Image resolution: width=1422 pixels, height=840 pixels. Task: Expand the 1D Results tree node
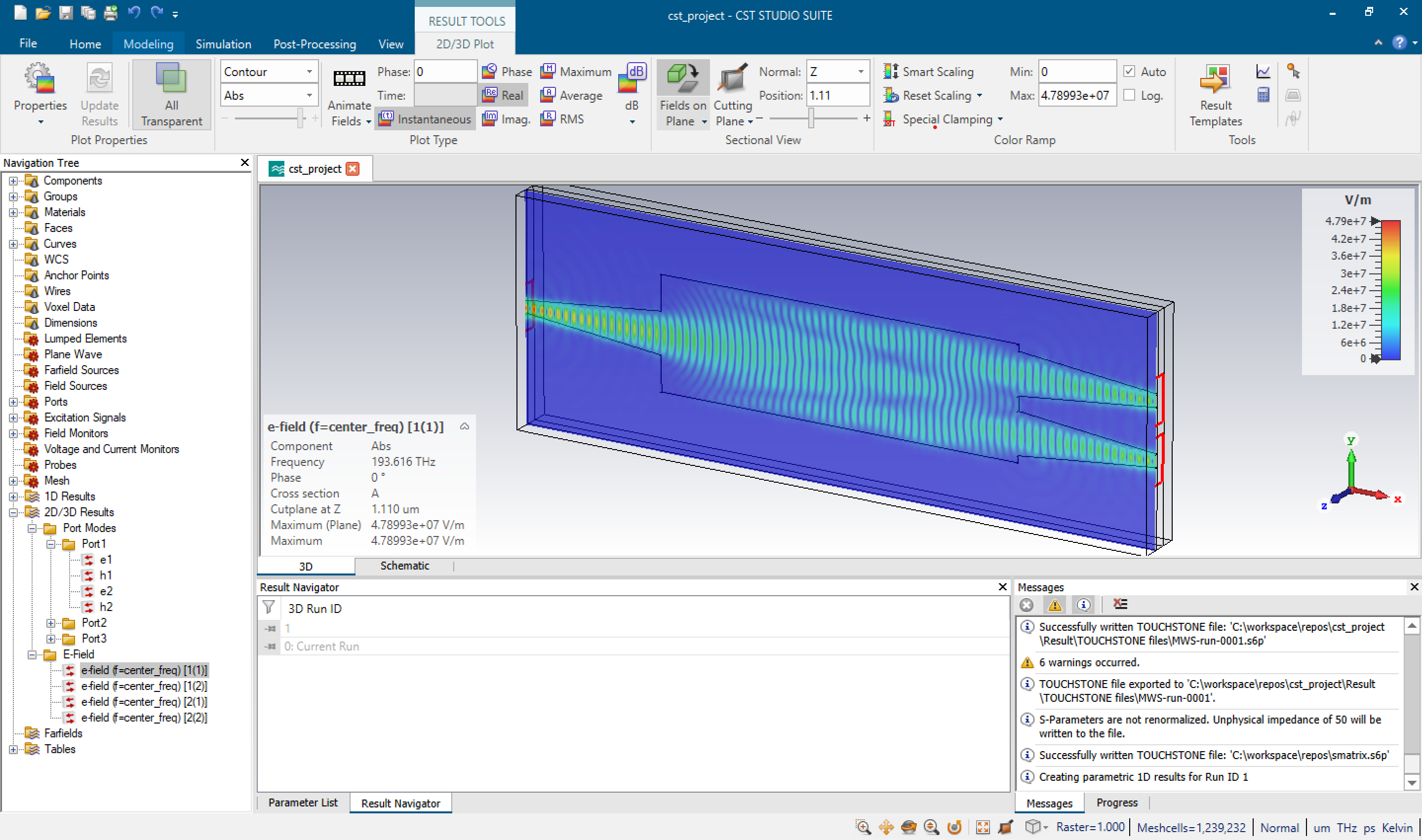click(x=13, y=496)
